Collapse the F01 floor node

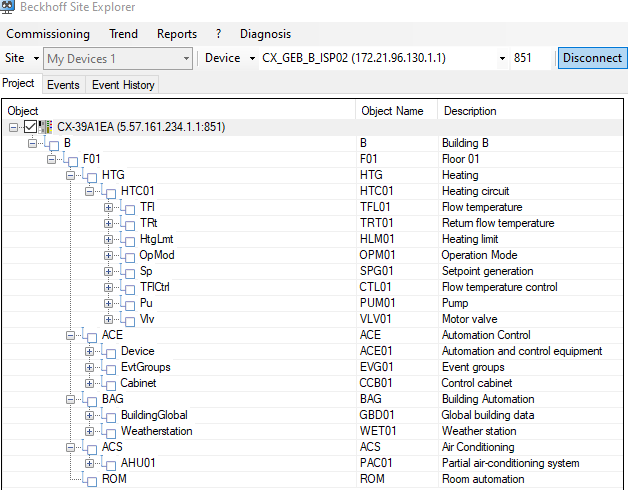tap(51, 159)
